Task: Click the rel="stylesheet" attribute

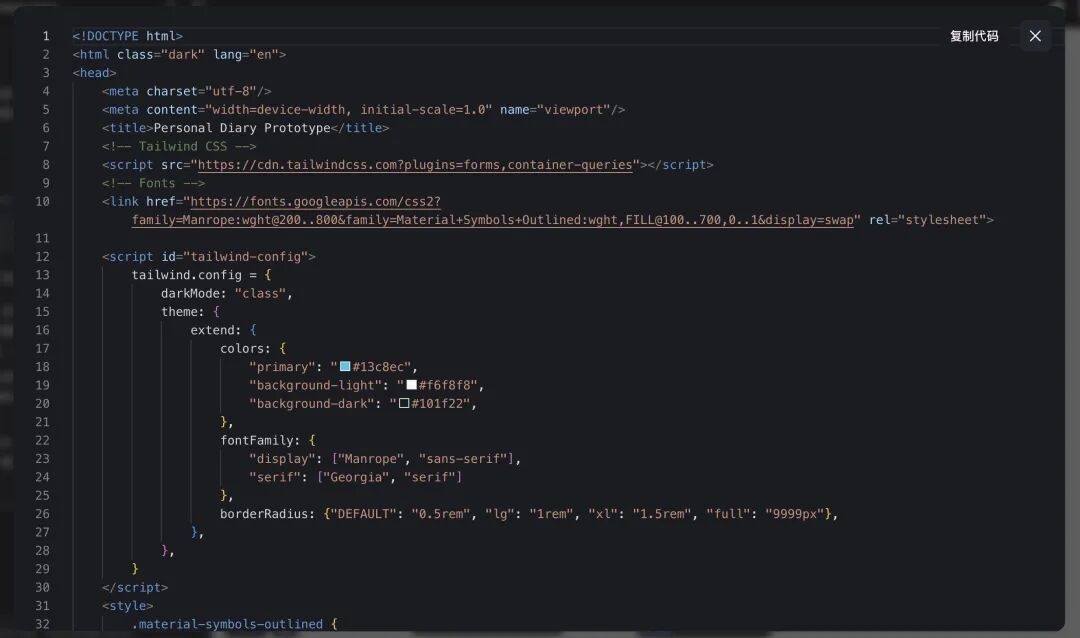Action: click(x=927, y=220)
